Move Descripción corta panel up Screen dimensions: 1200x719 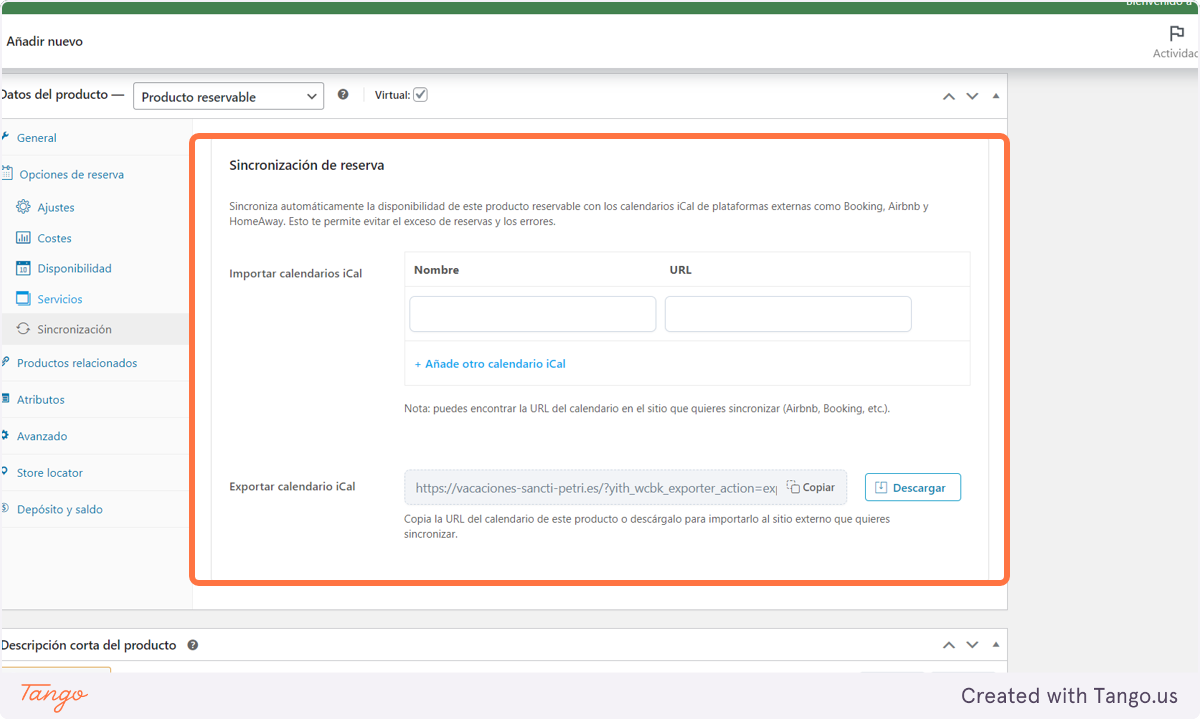click(949, 646)
